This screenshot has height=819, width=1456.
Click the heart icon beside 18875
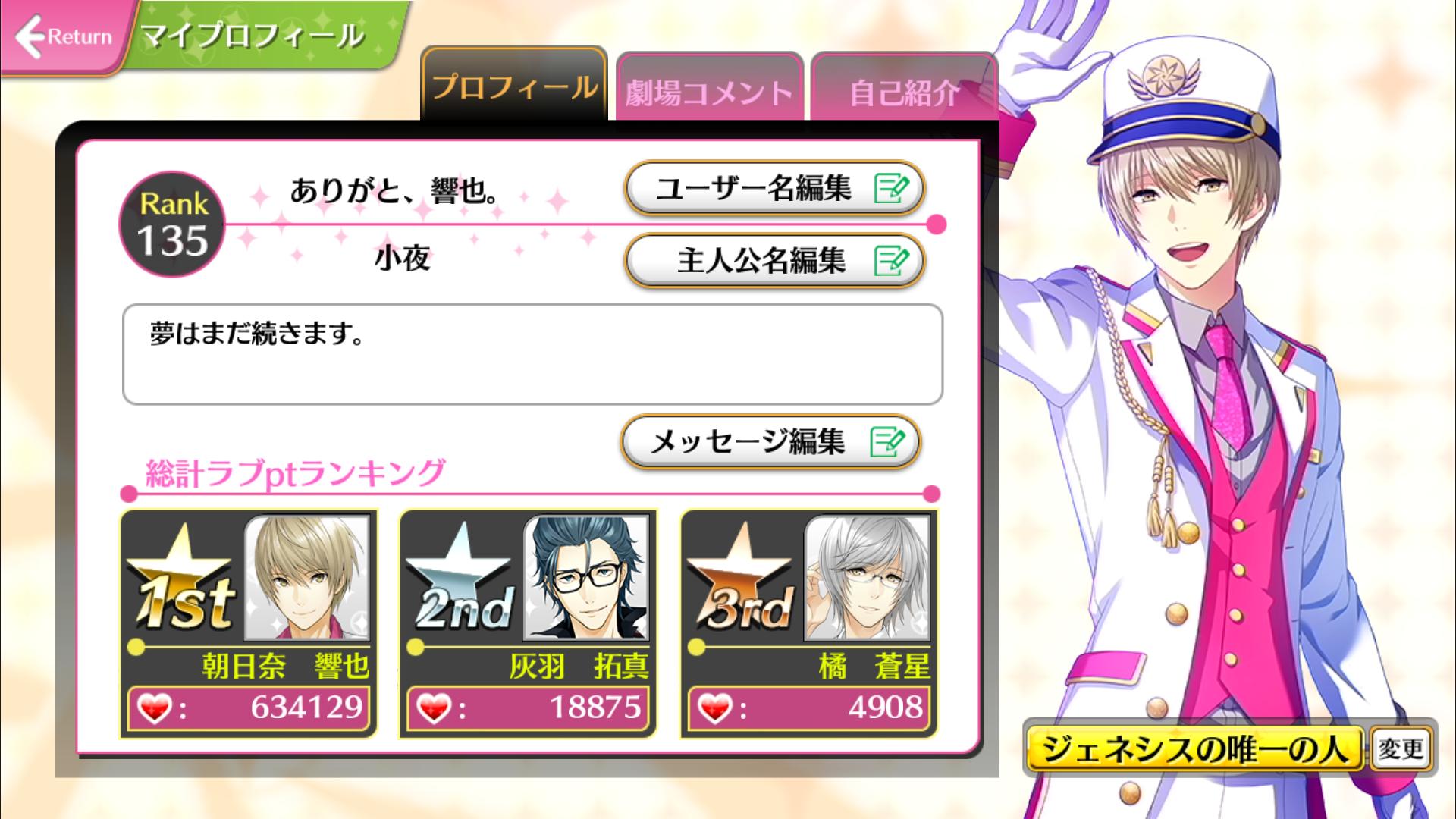pos(434,709)
